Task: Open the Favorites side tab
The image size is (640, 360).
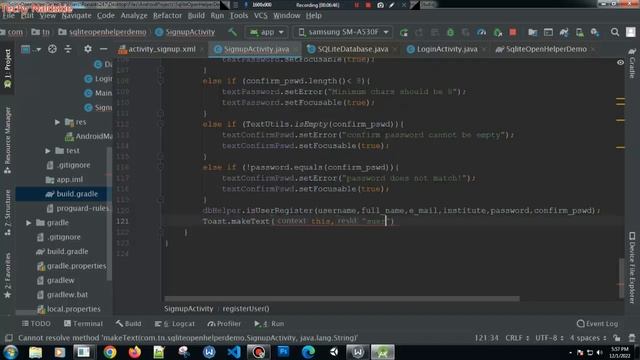Action: (x=7, y=276)
